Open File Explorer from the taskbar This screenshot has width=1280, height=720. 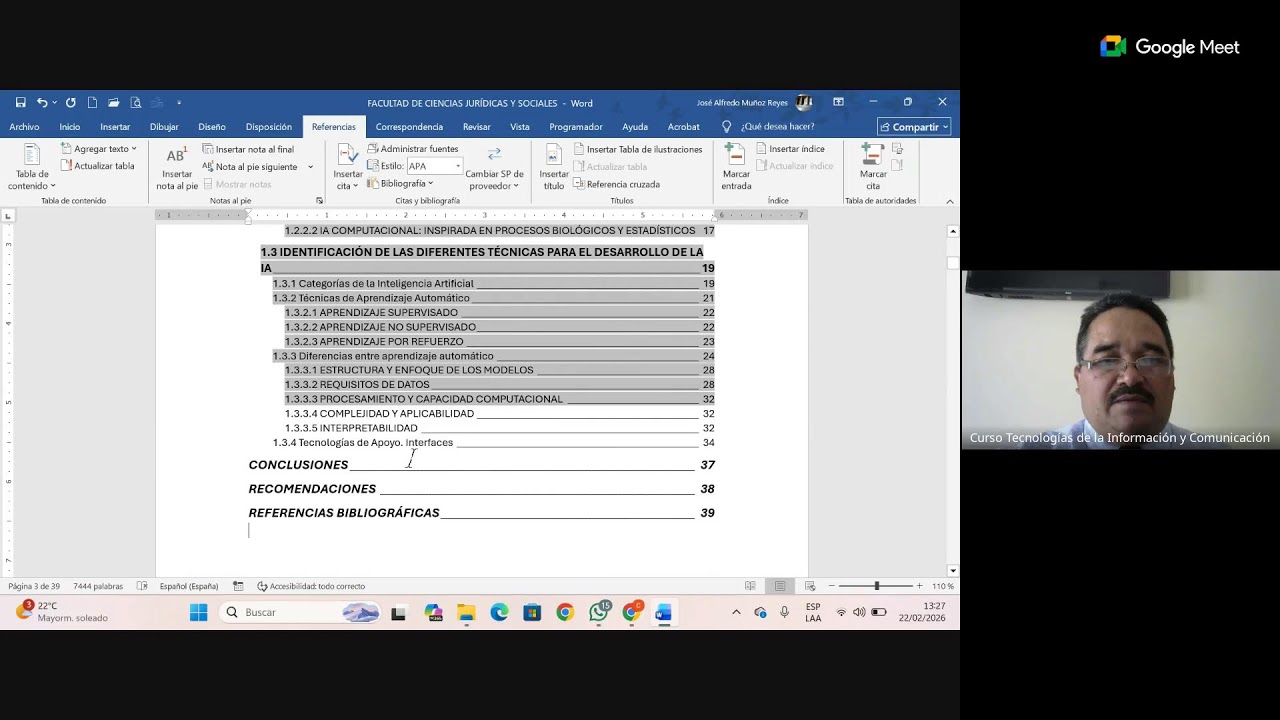(x=466, y=612)
